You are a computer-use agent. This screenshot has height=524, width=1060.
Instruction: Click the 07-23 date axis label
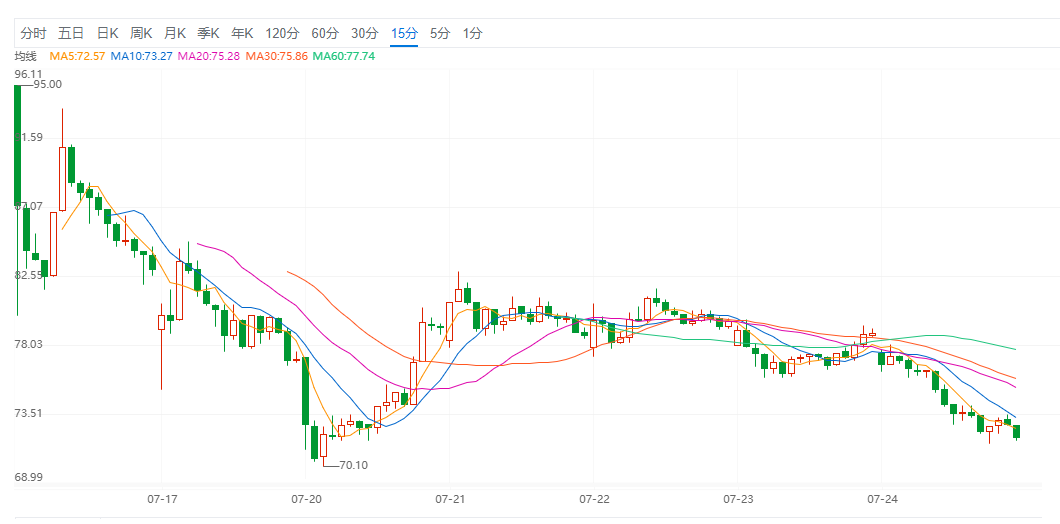click(x=738, y=500)
